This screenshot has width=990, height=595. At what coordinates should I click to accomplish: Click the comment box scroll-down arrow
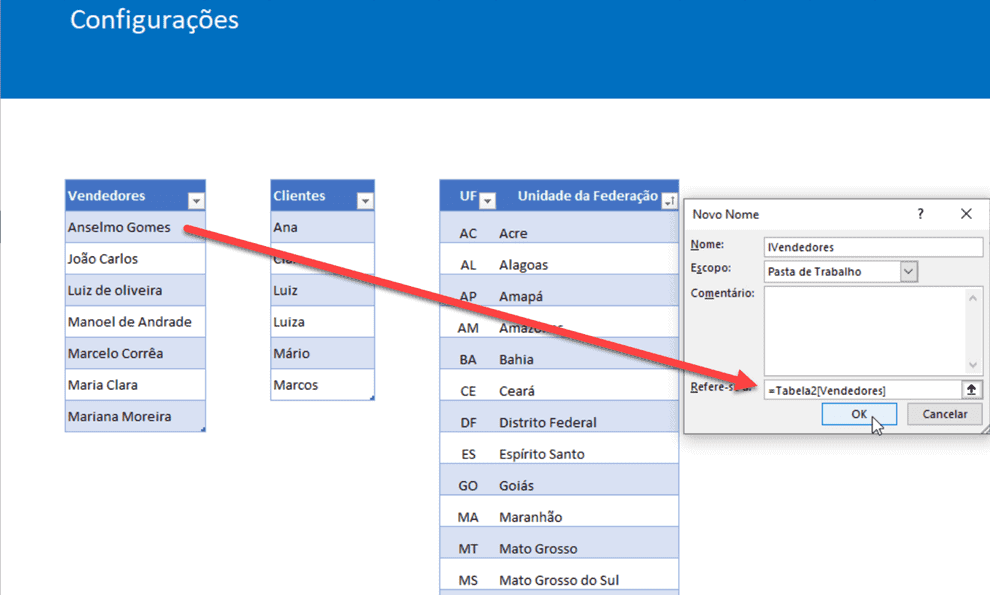(975, 365)
